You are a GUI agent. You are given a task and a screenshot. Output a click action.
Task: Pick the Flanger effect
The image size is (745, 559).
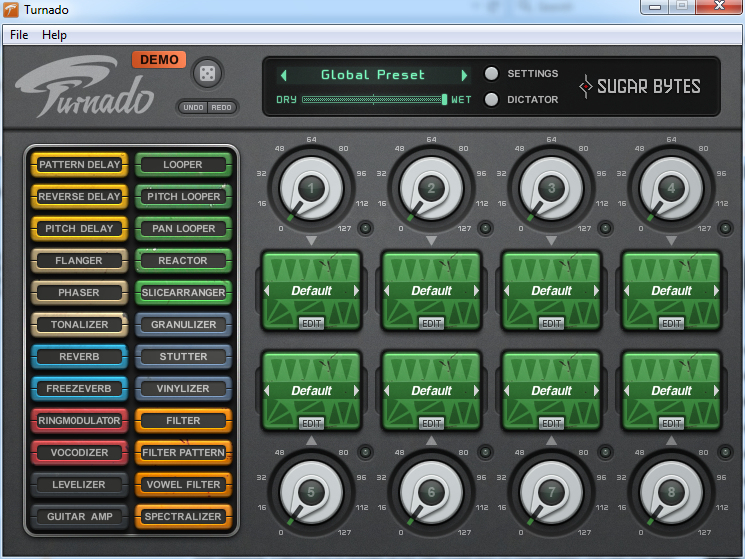pos(79,261)
